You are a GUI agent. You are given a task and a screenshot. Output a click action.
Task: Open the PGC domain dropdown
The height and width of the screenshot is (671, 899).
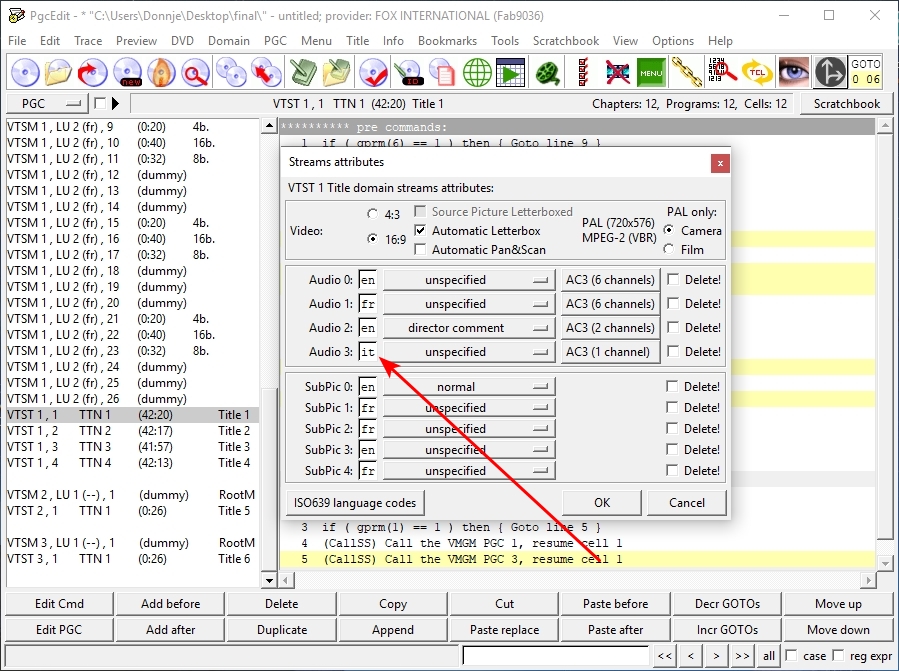click(48, 103)
